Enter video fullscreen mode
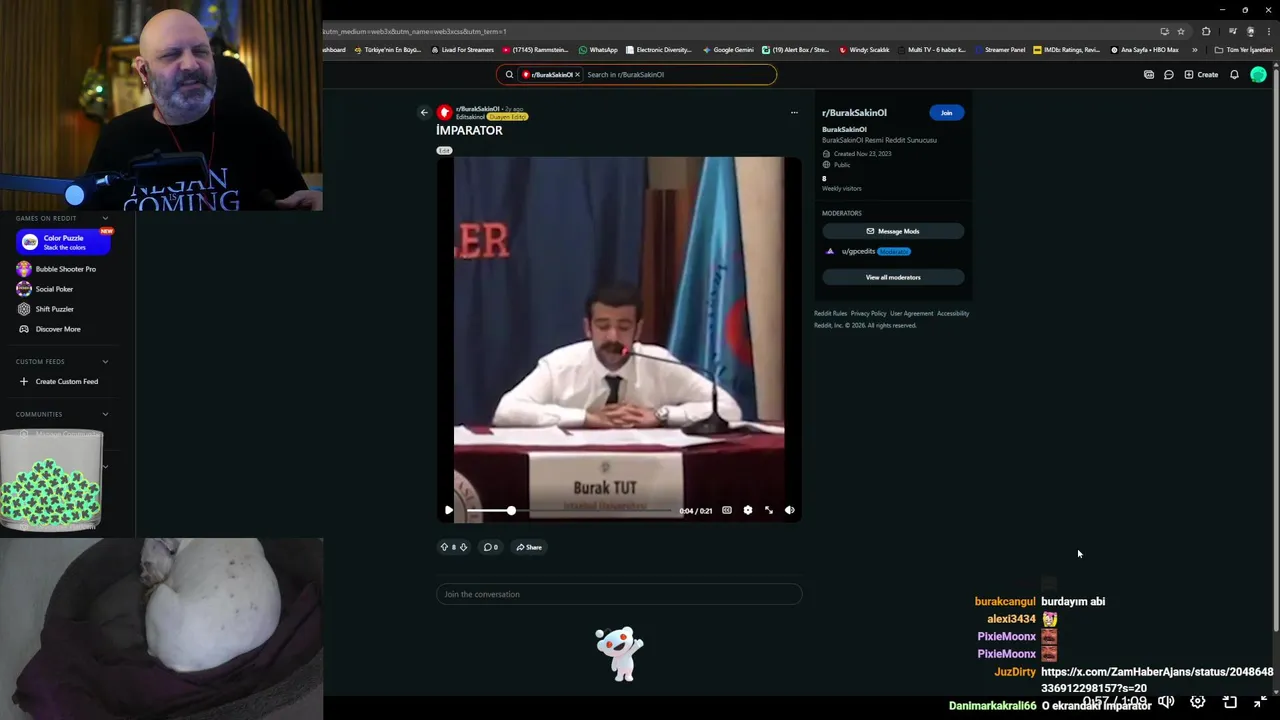Viewport: 1280px width, 720px height. [x=769, y=510]
